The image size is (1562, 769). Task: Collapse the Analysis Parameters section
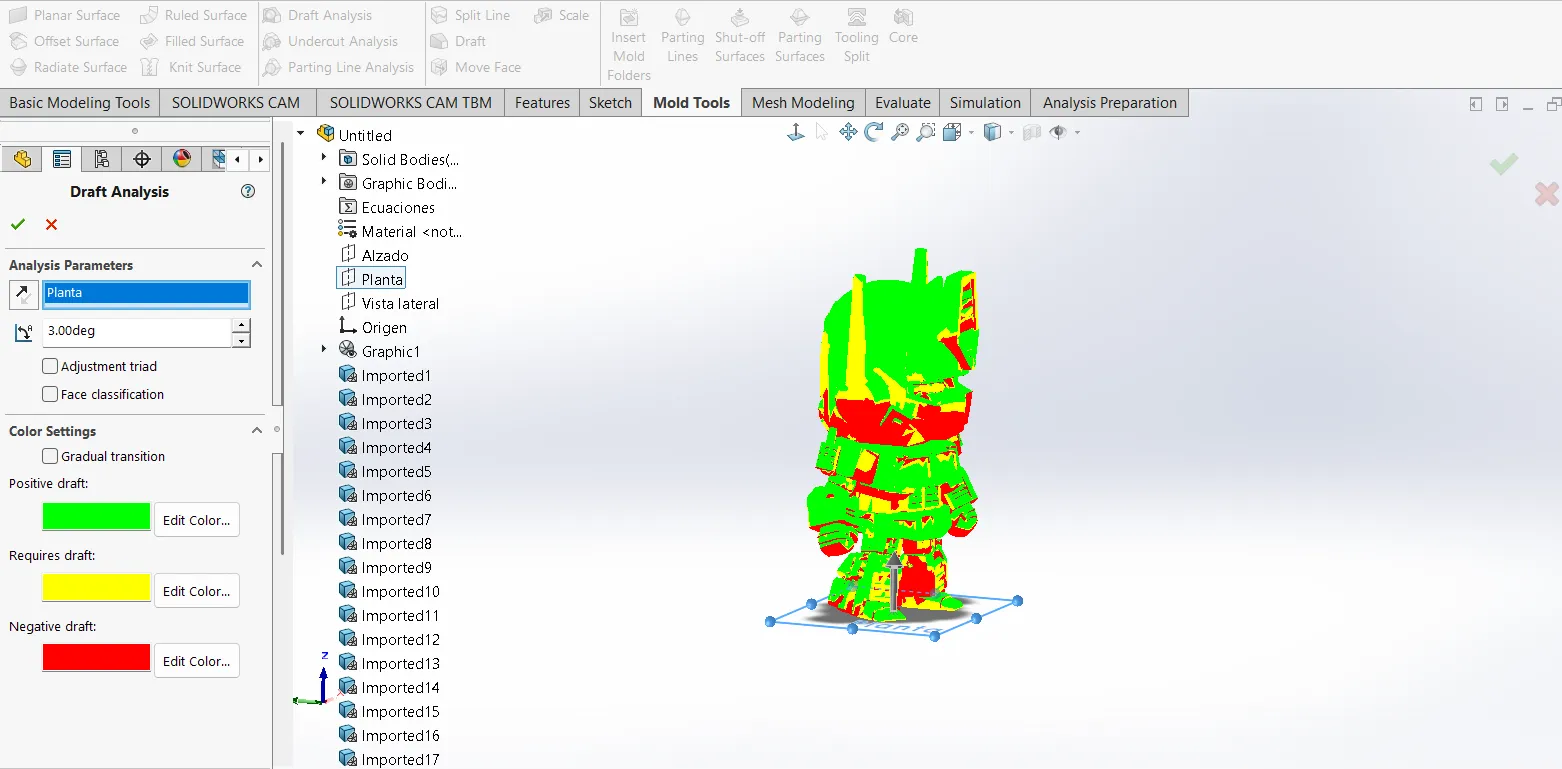(257, 265)
